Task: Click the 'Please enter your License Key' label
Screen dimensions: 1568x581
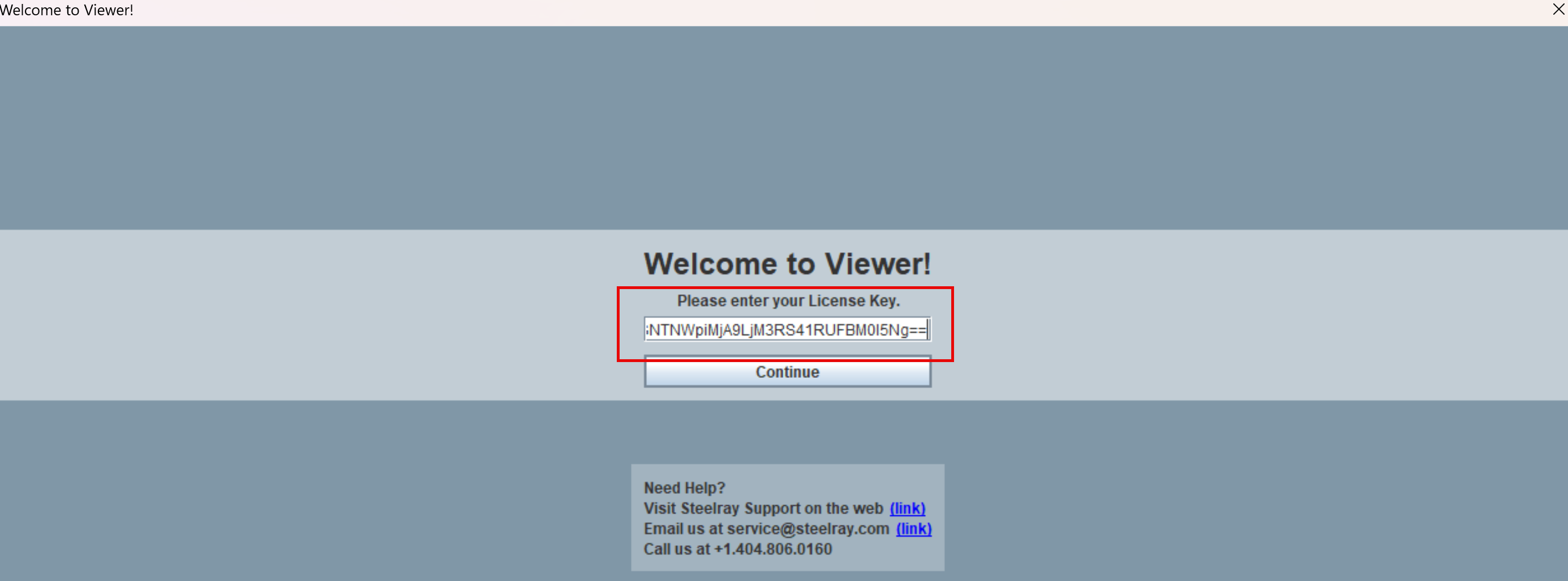Action: point(788,300)
